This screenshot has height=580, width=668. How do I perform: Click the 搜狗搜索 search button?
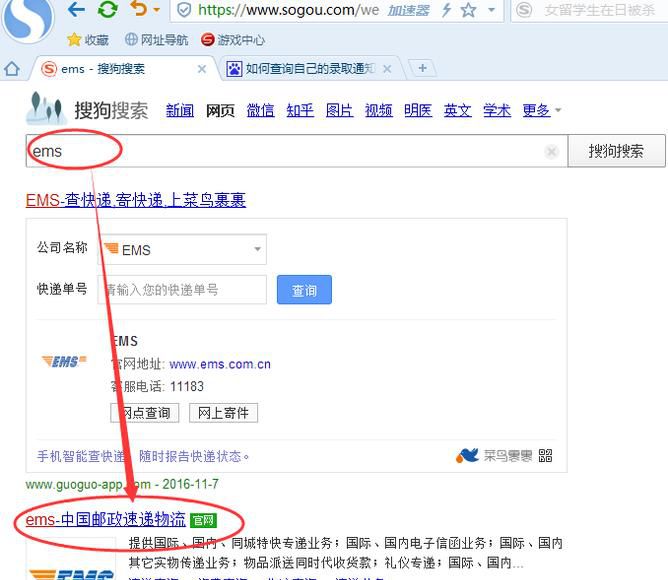[616, 152]
